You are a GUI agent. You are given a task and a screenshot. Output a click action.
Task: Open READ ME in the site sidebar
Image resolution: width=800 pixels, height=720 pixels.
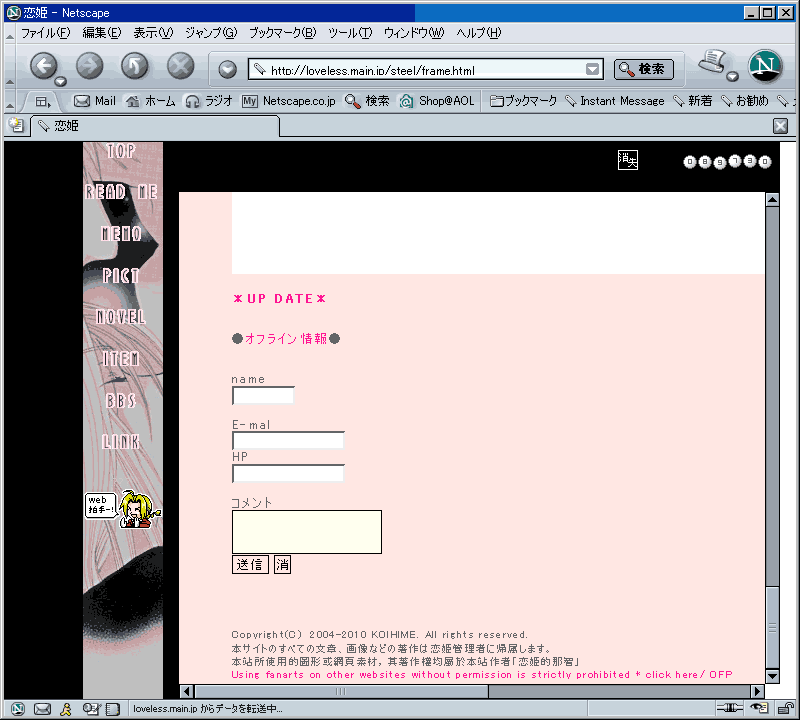coord(121,192)
